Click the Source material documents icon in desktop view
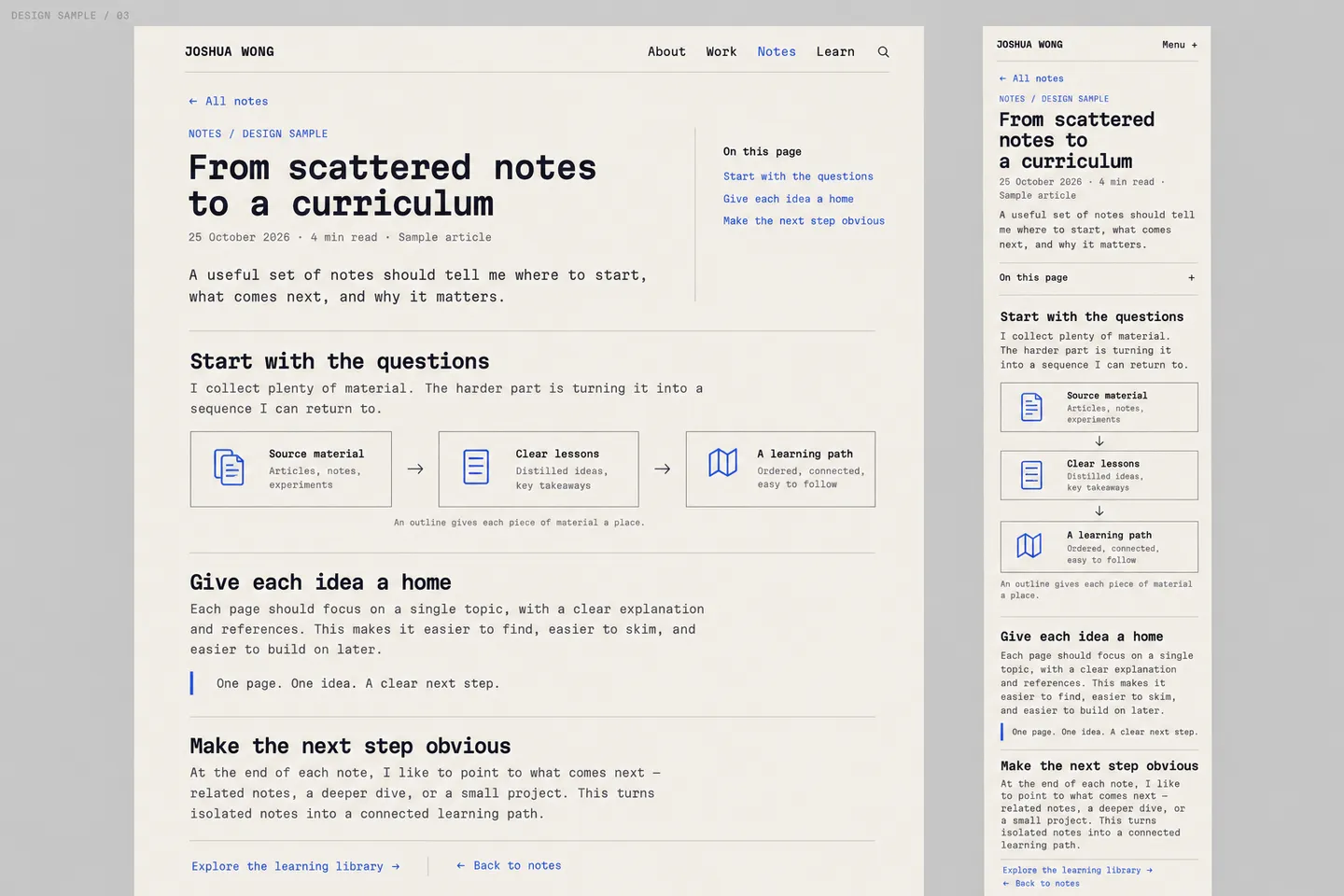This screenshot has height=896, width=1344. (229, 468)
